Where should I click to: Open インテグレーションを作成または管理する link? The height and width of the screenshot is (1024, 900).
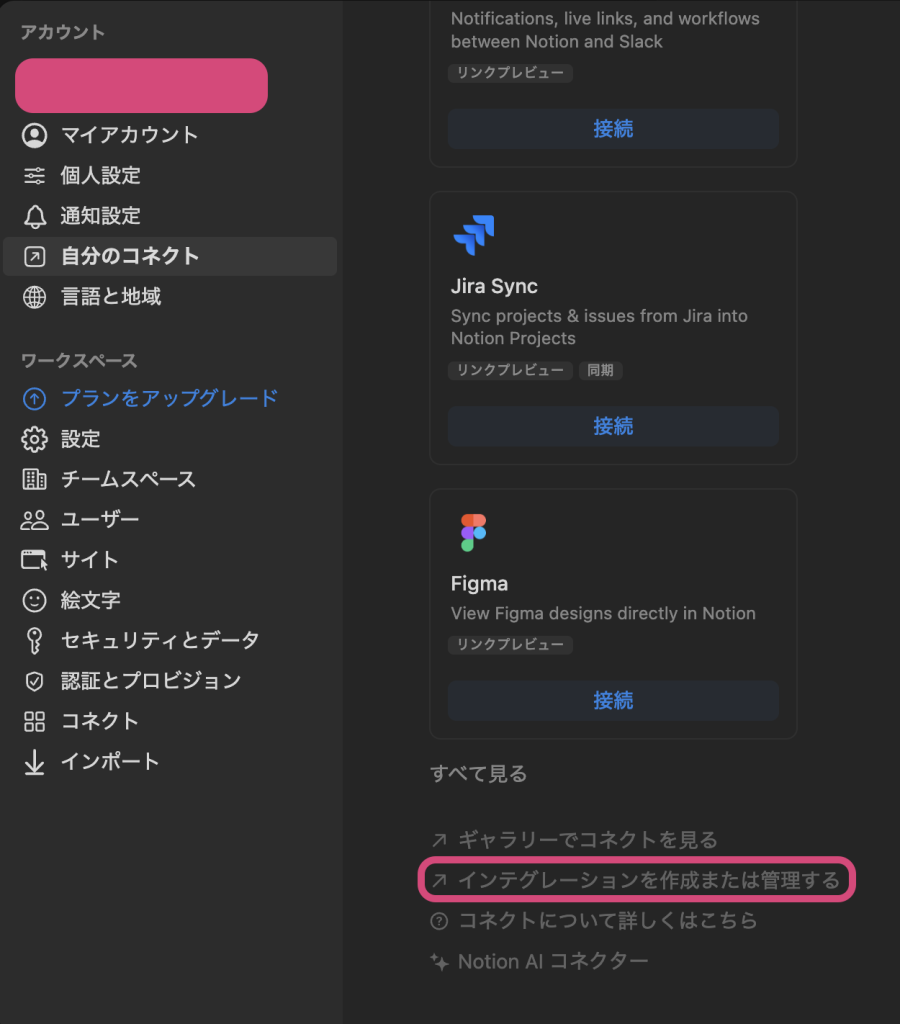[648, 880]
